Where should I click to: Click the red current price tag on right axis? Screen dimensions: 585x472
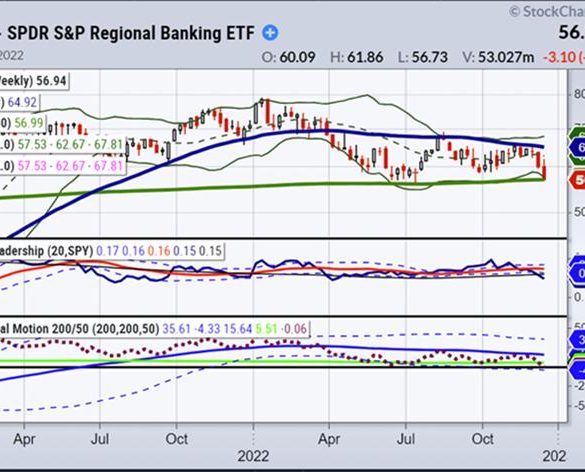click(x=577, y=180)
